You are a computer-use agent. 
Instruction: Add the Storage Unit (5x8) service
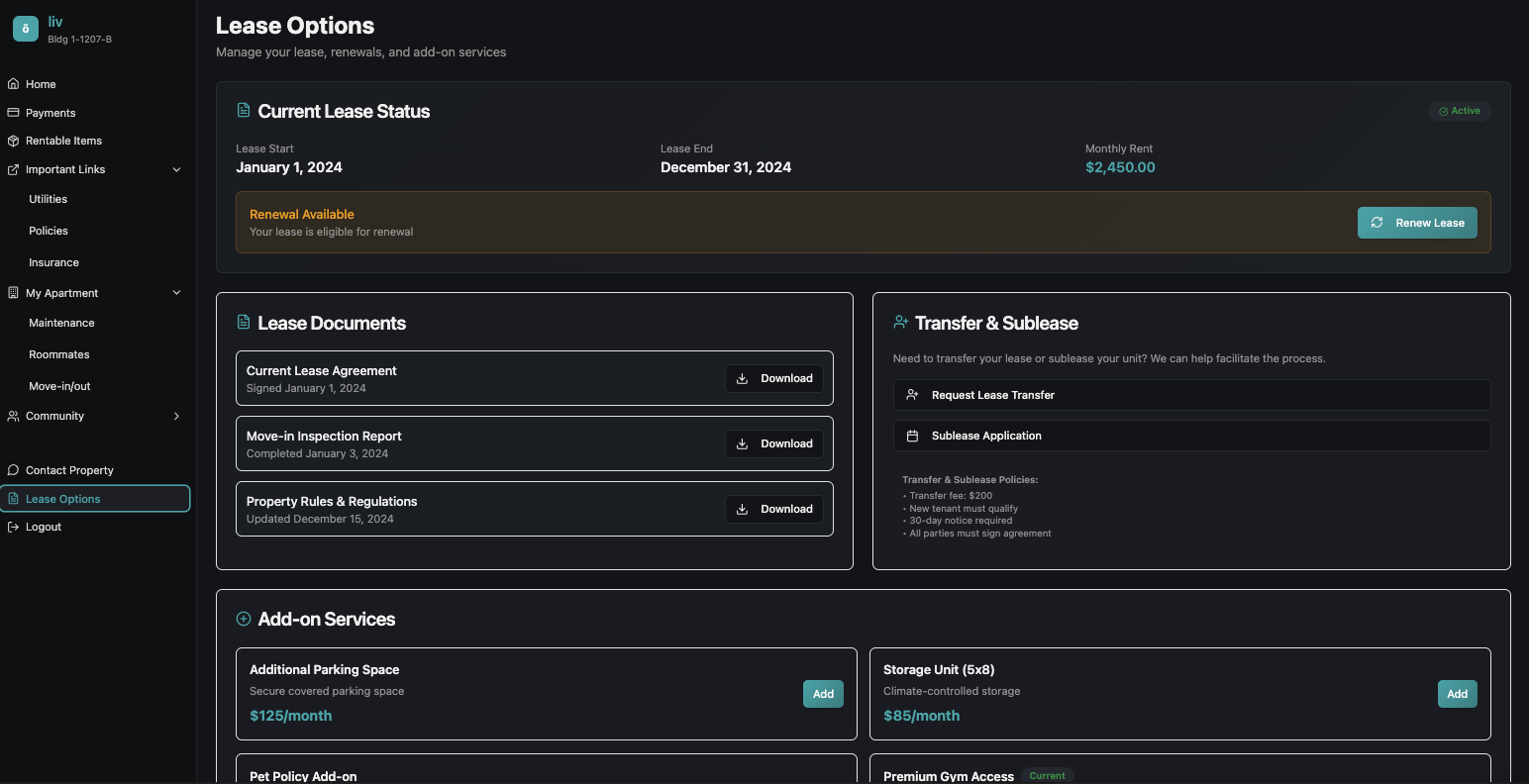tap(1457, 694)
